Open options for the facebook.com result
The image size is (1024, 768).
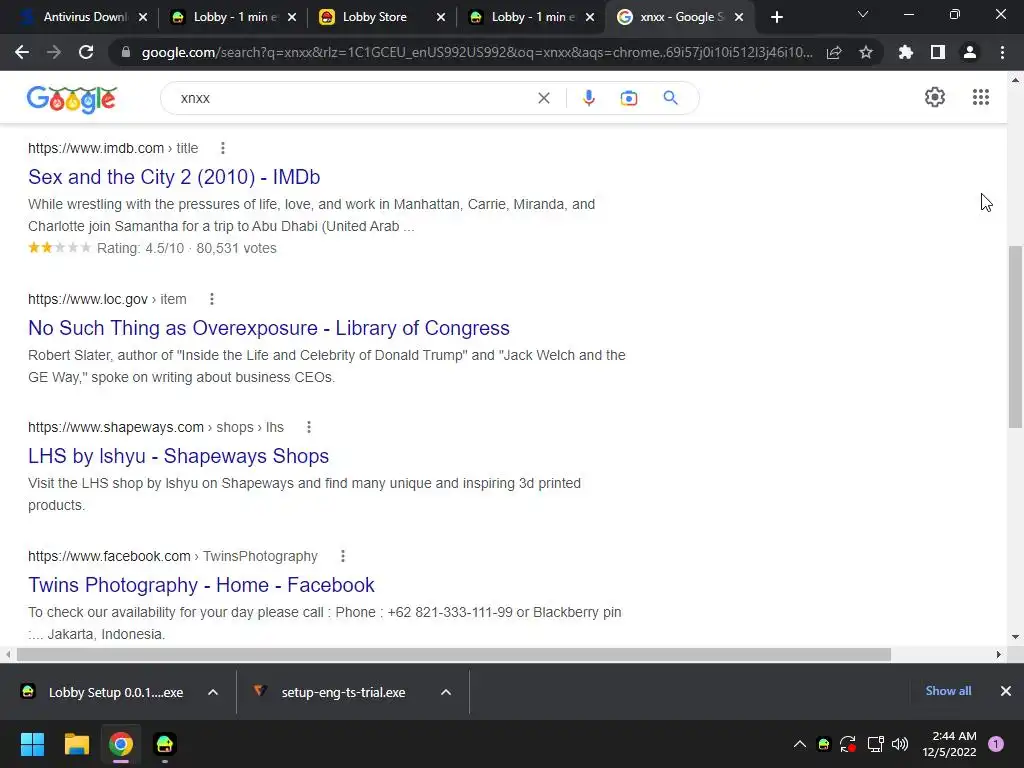click(343, 556)
